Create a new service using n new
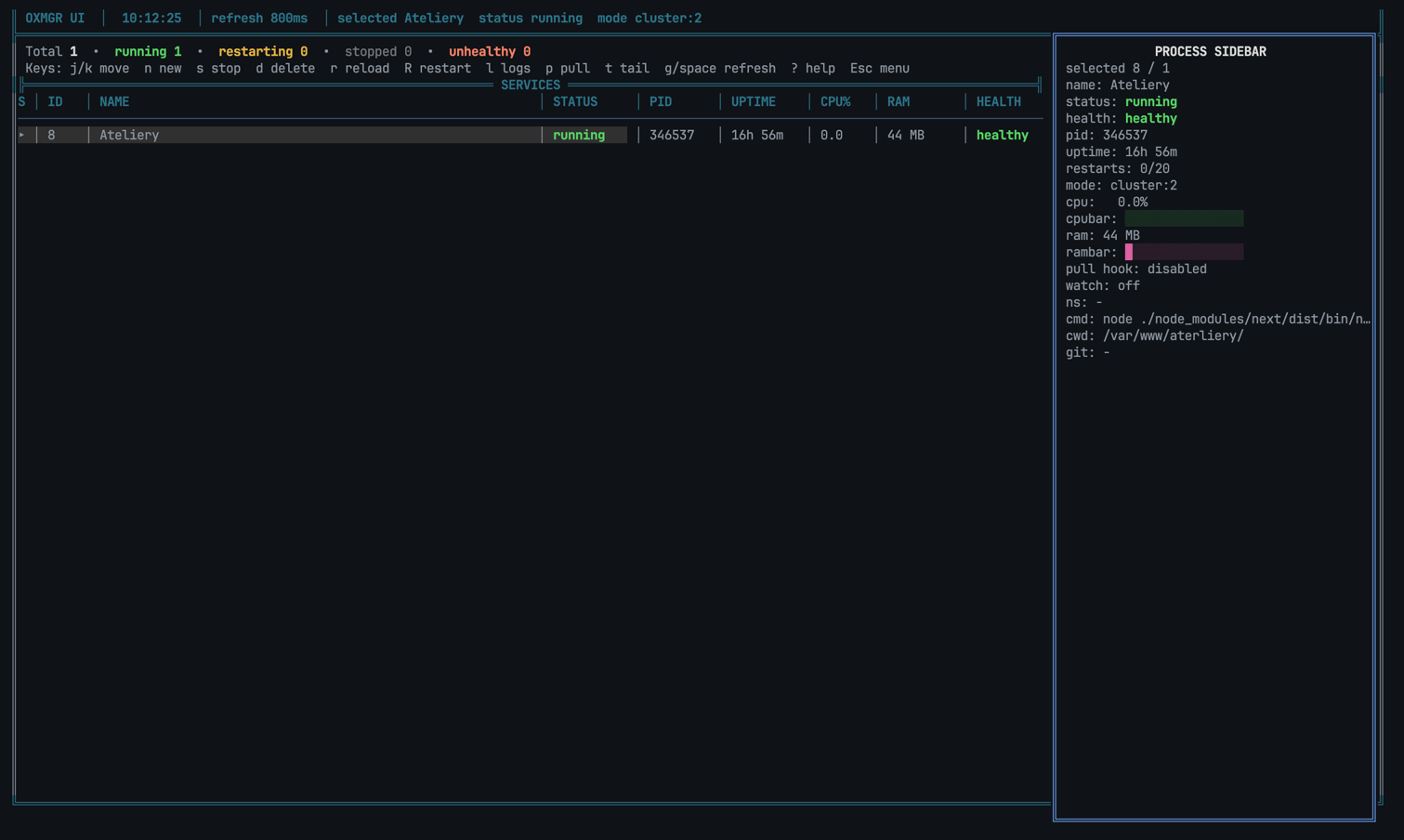Screen dimensions: 1404x840 (162, 68)
